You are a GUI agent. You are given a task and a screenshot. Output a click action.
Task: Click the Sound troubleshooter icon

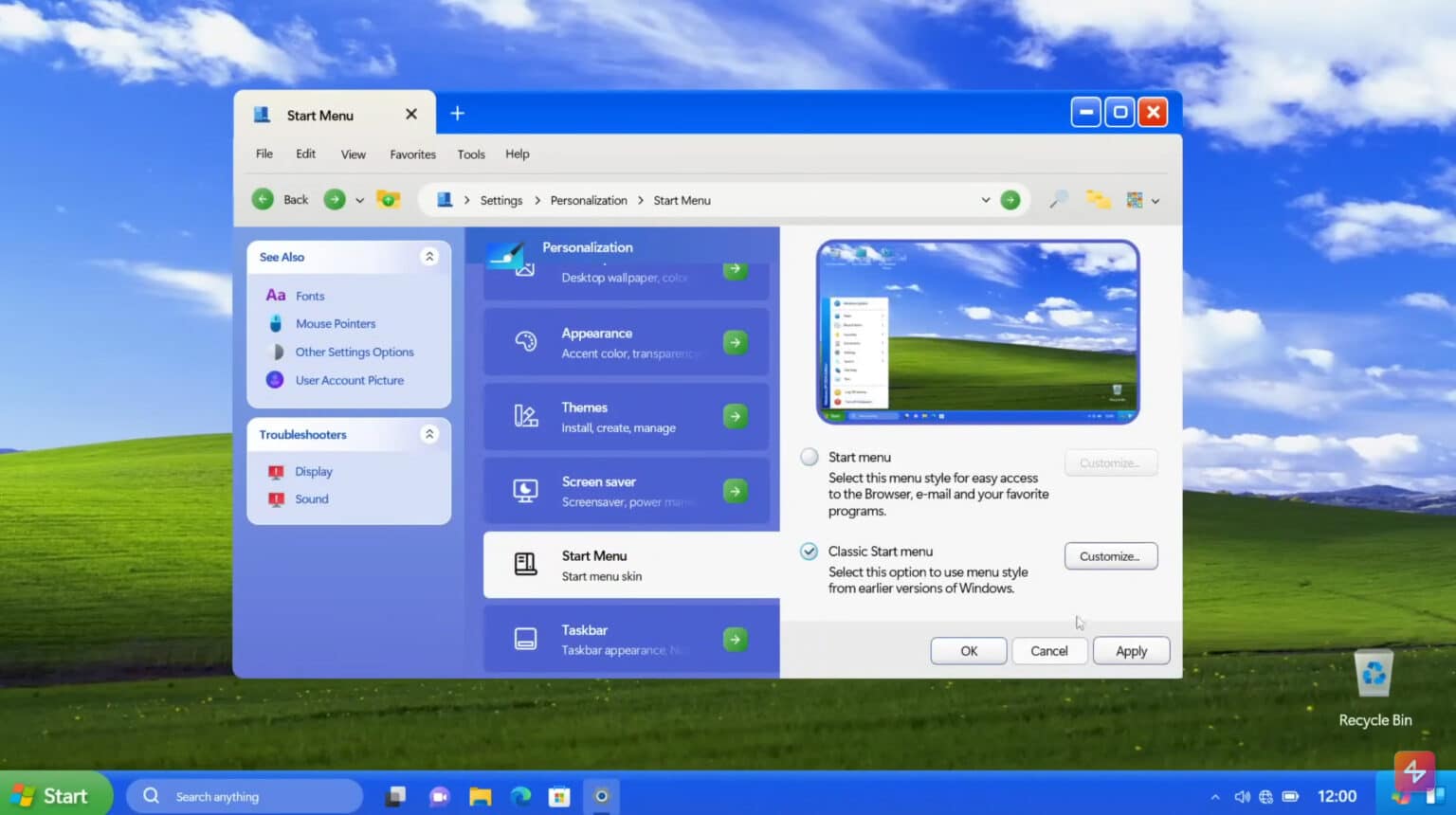[x=277, y=498]
